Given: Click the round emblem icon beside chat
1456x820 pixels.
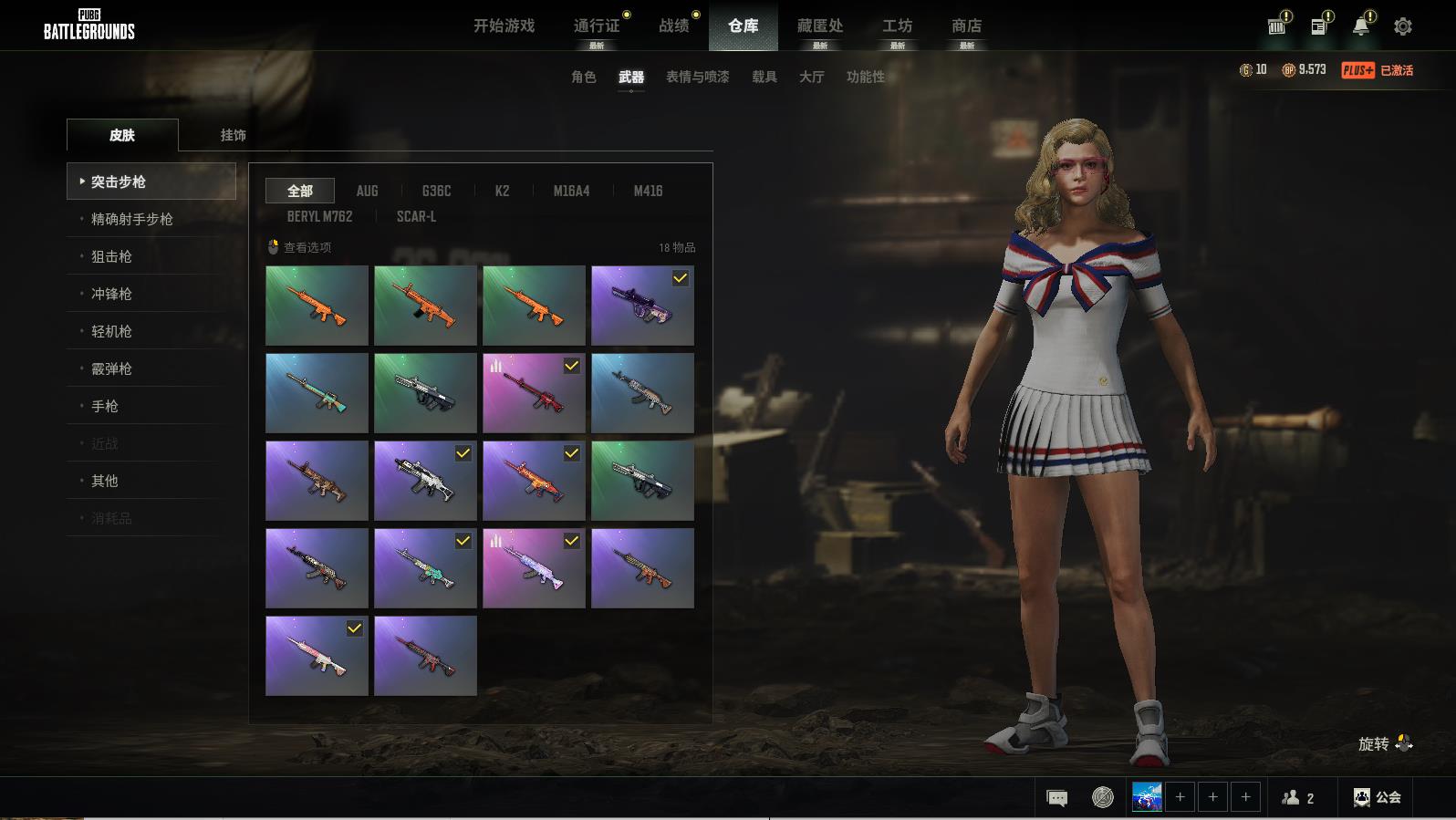Looking at the screenshot, I should [1103, 797].
